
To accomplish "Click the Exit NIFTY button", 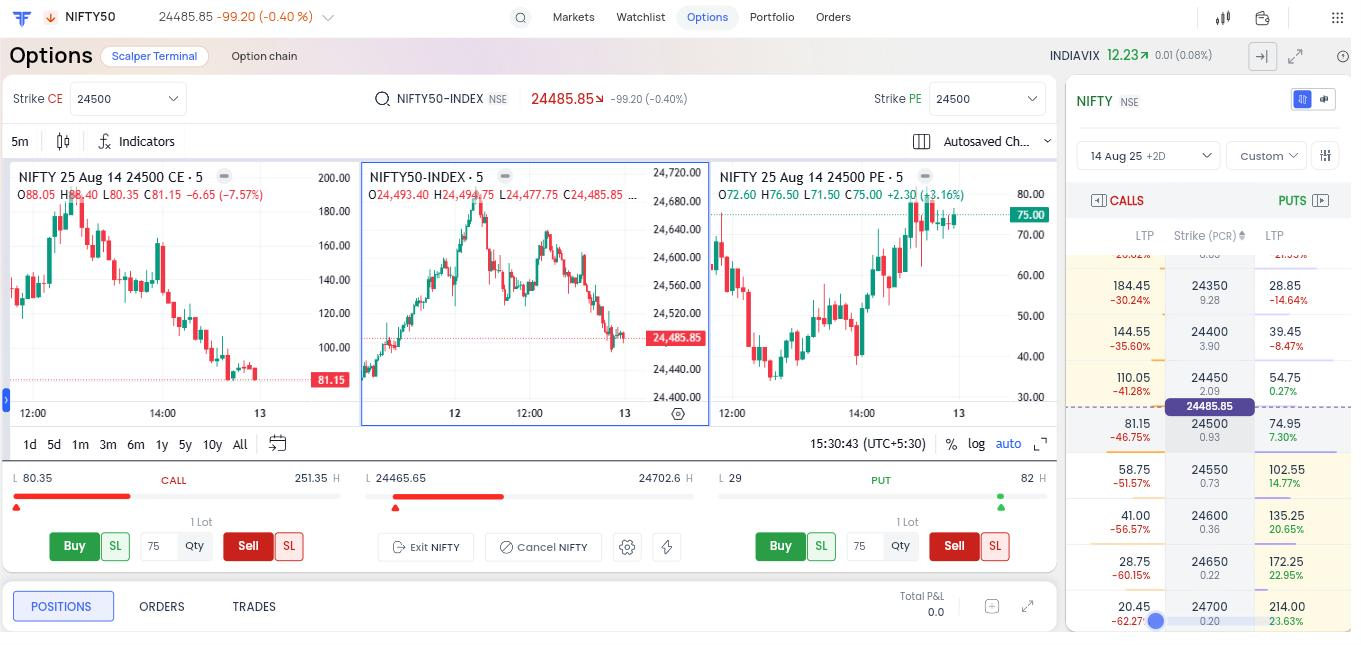I will coord(426,547).
